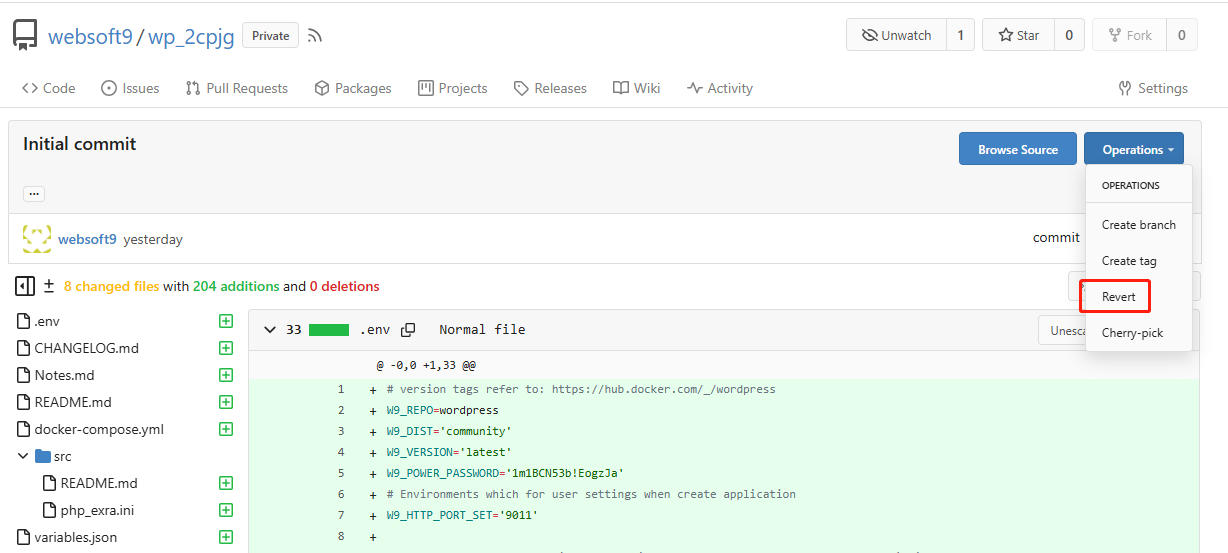Click the repository book icon at top left
The image size is (1228, 553).
pyautogui.click(x=25, y=36)
